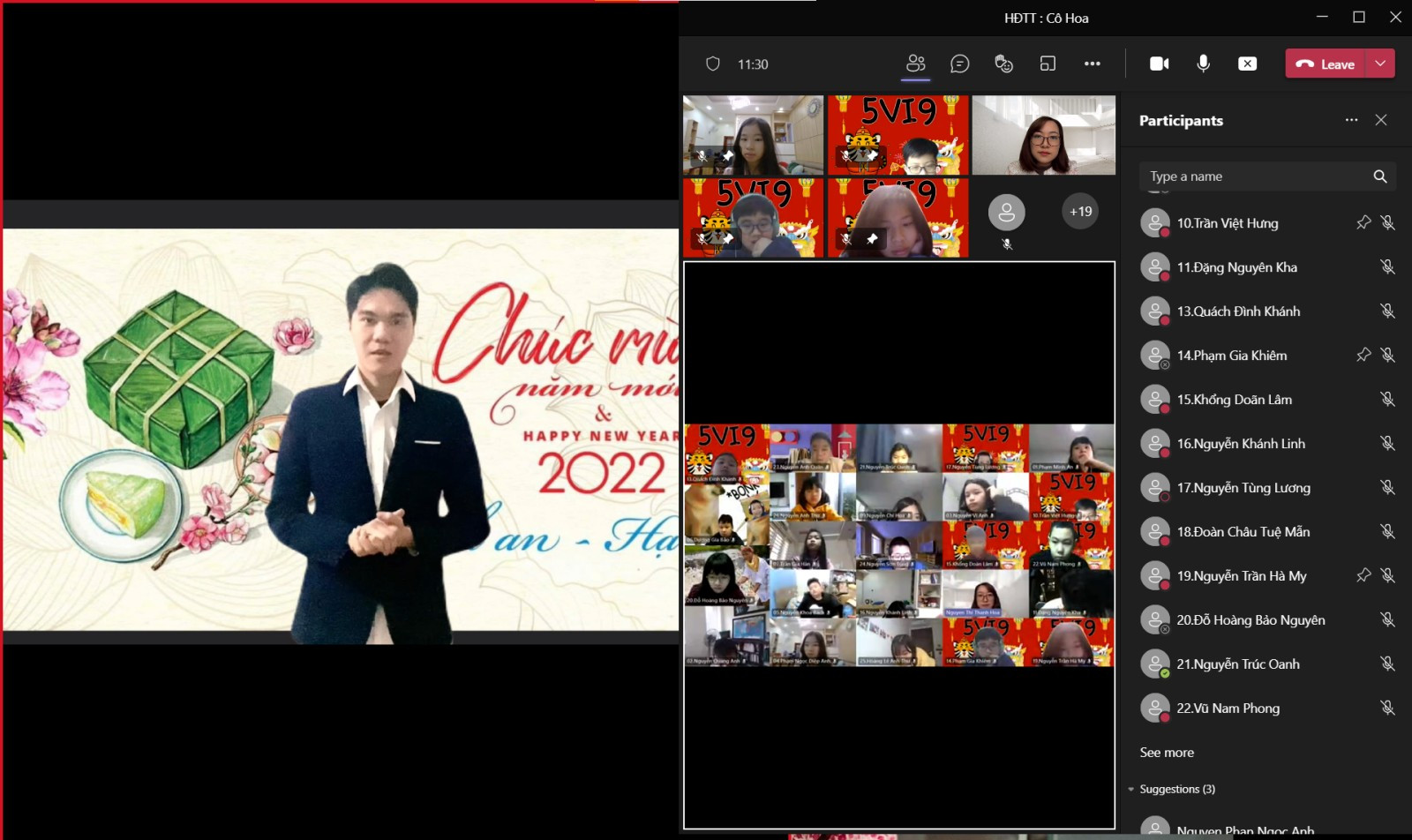The width and height of the screenshot is (1412, 840).
Task: Close the Participants panel
Action: coord(1381,120)
